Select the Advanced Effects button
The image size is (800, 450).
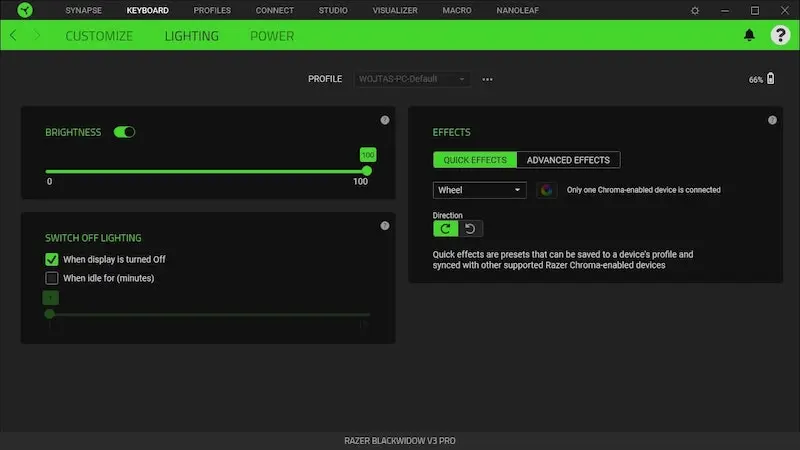pyautogui.click(x=569, y=160)
